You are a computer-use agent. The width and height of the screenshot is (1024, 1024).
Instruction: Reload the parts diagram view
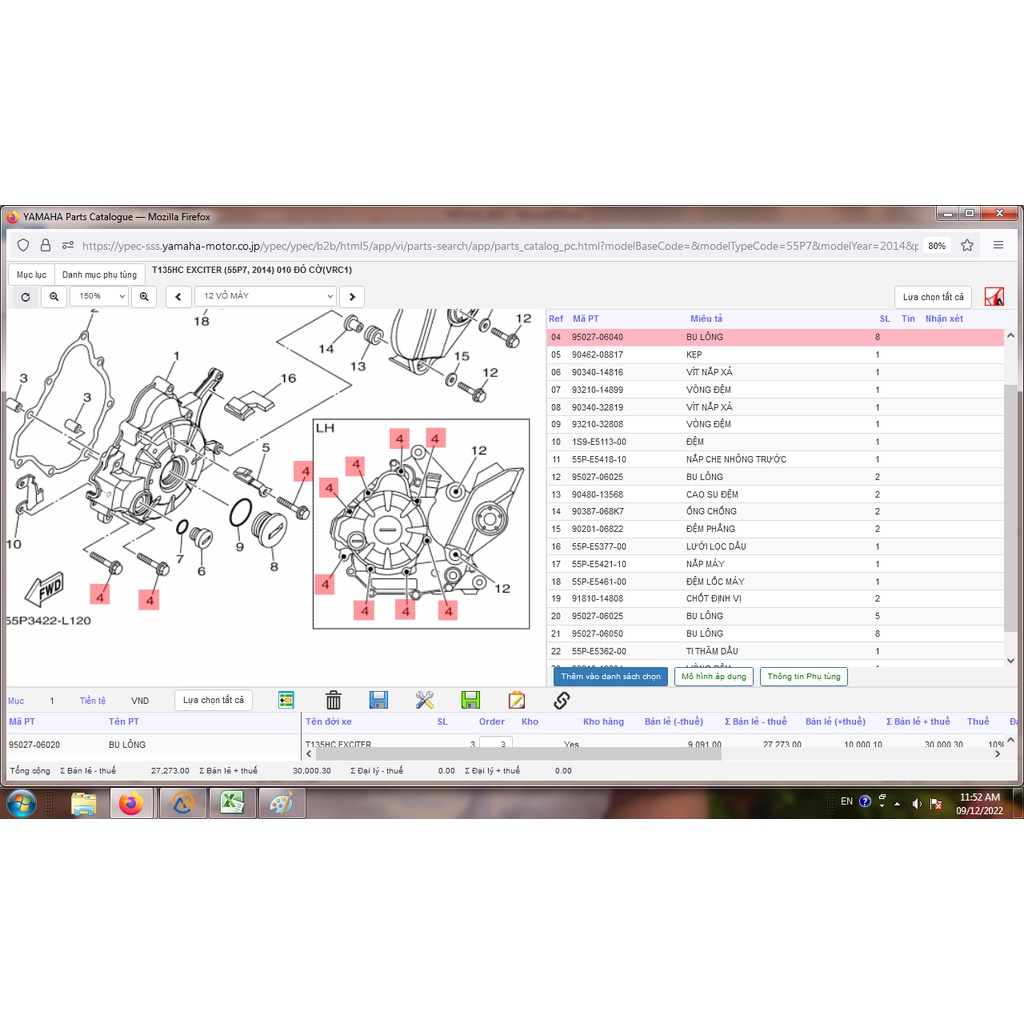[25, 296]
